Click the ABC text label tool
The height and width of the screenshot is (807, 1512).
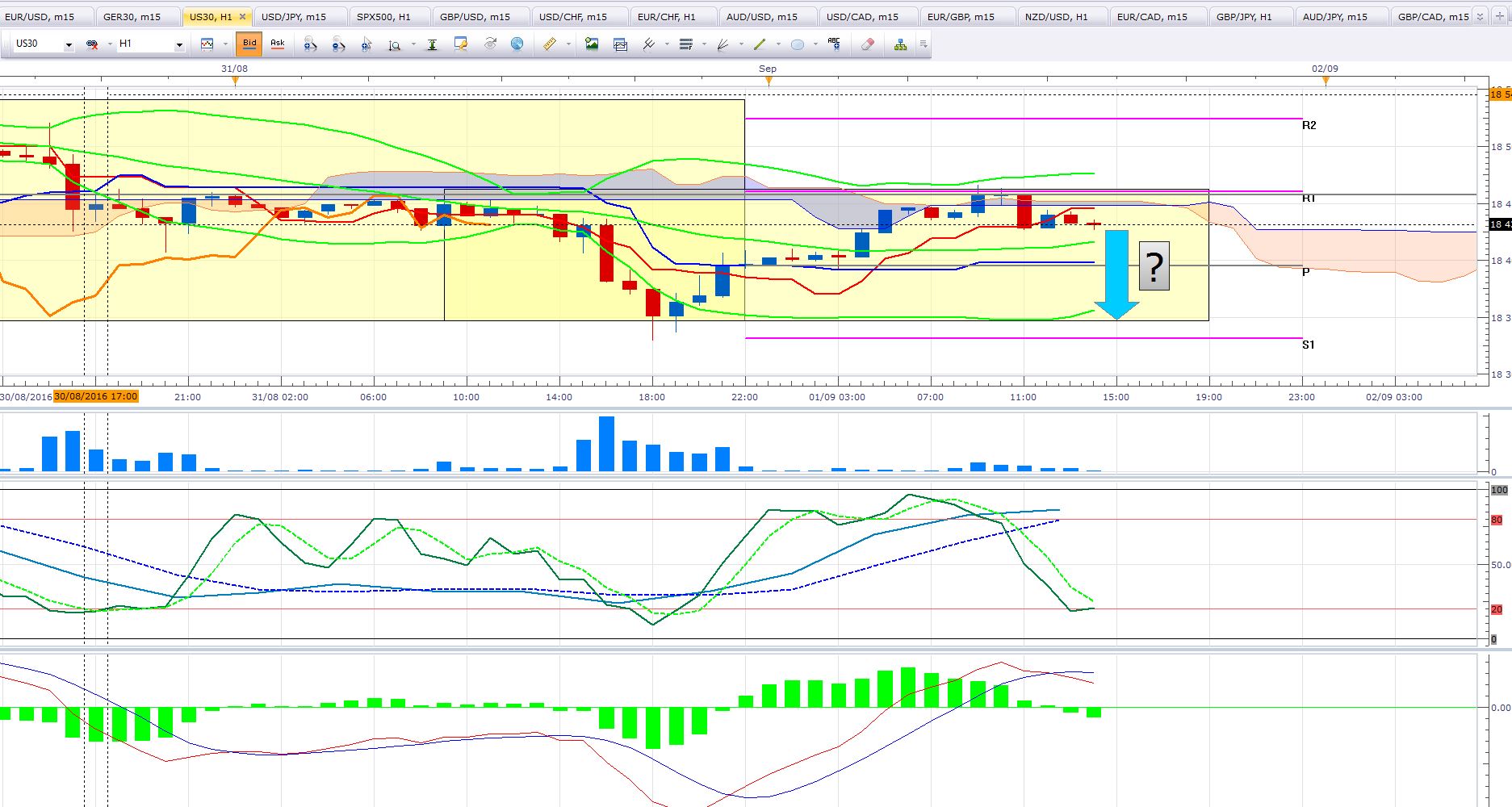834,44
